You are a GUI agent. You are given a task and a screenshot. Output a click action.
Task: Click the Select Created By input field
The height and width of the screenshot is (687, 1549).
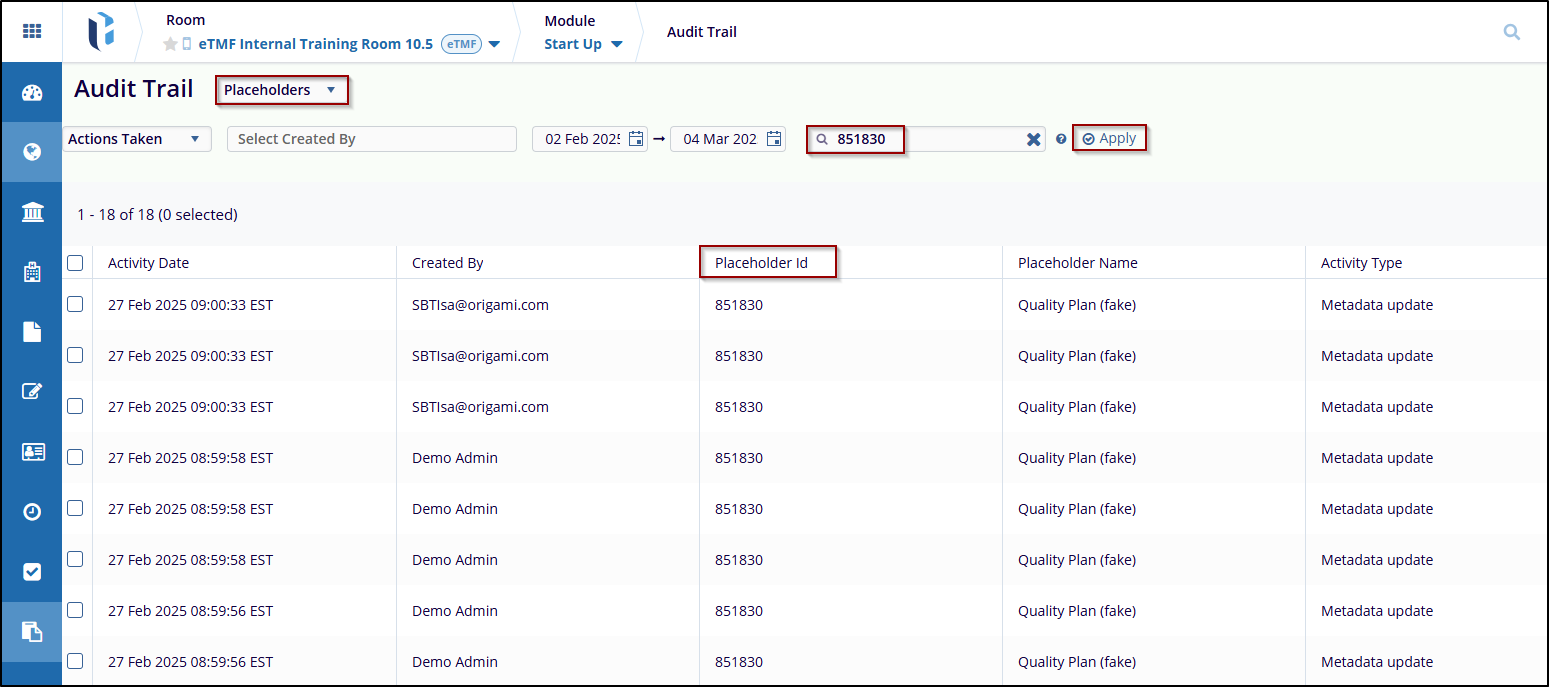pos(371,139)
